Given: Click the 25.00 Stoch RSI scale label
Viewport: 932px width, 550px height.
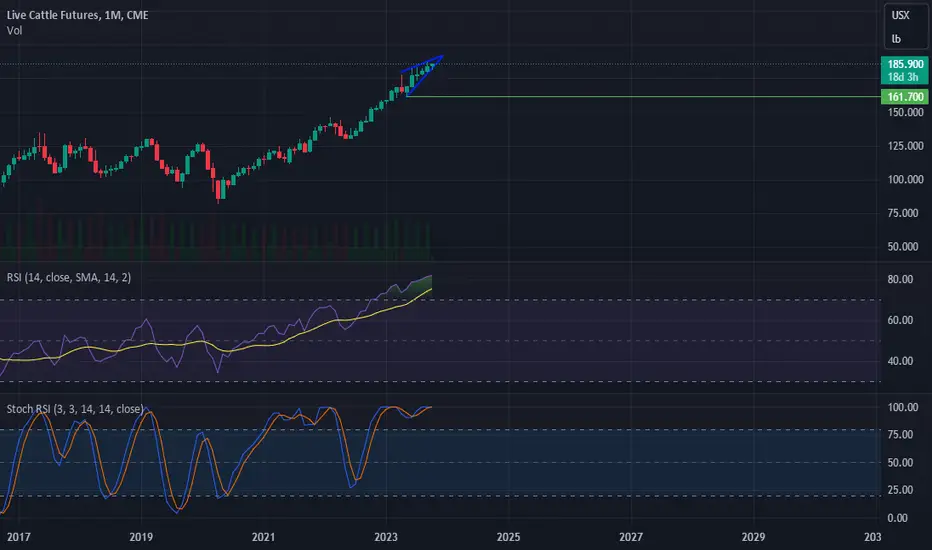Looking at the screenshot, I should pos(900,490).
